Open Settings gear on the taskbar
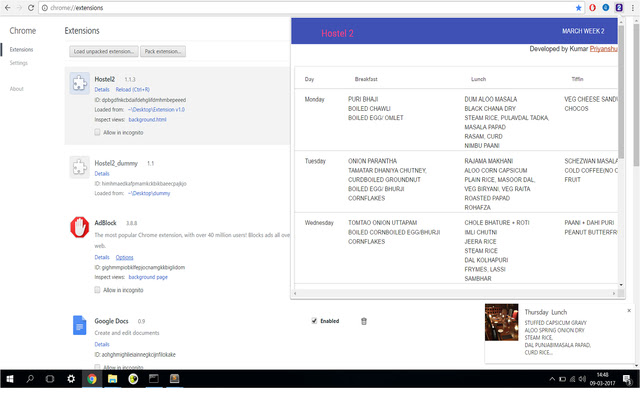This screenshot has width=640, height=400. 71,379
